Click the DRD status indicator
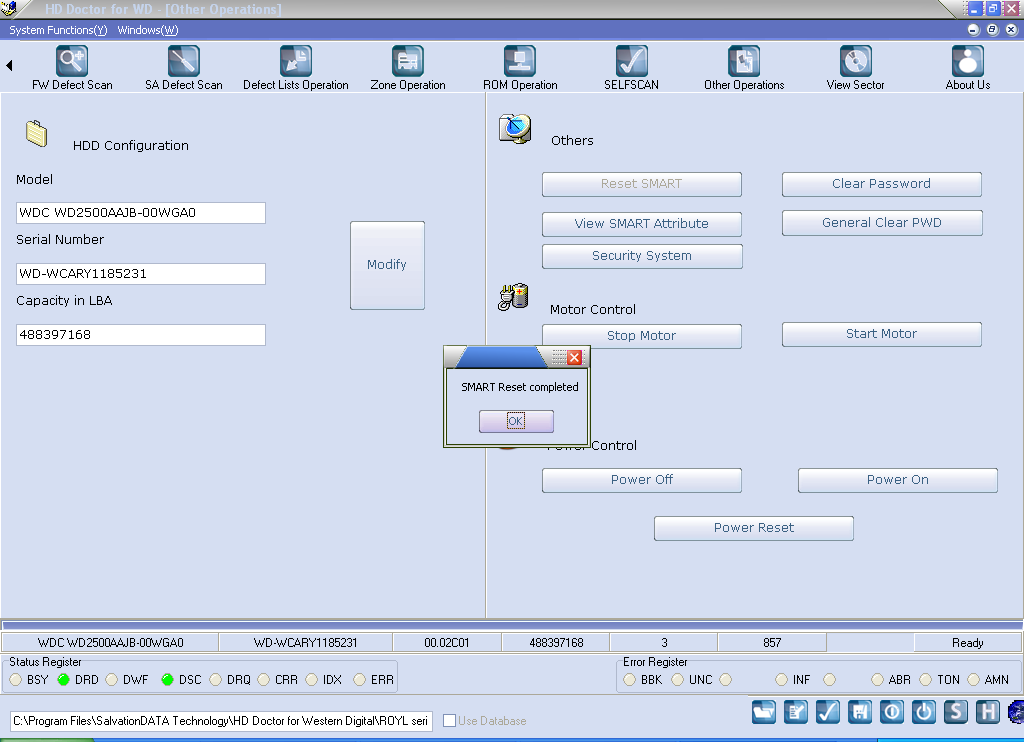The image size is (1024, 742). coord(63,680)
